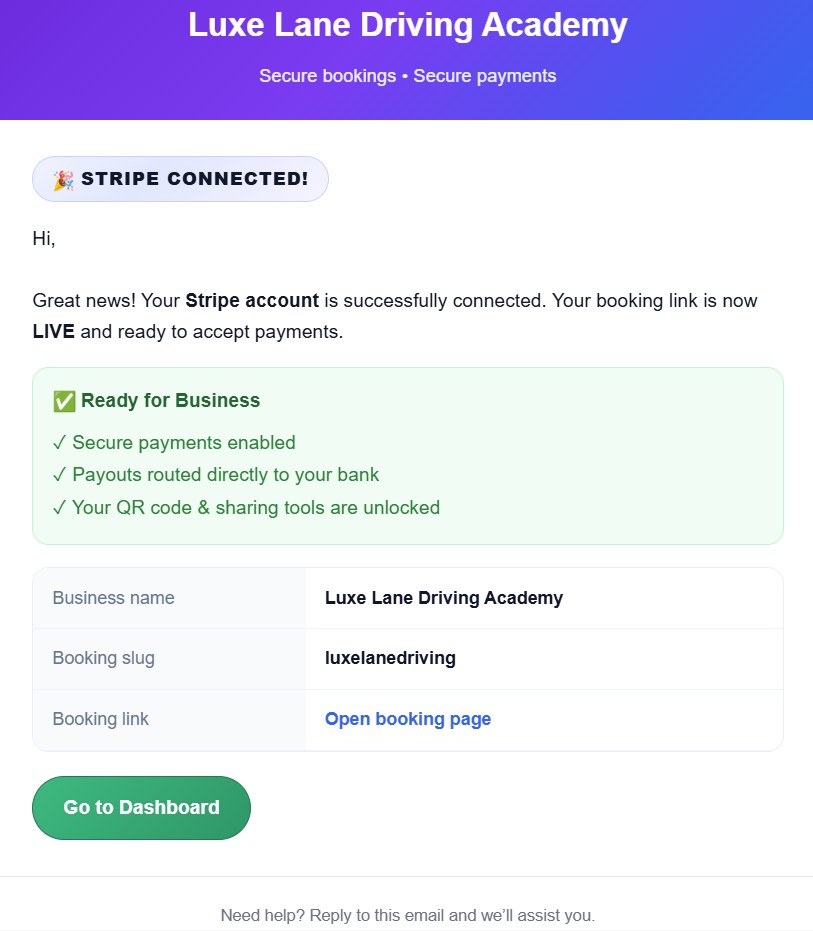Click the luxelanedriving slug value
This screenshot has height=931, width=813.
[389, 658]
